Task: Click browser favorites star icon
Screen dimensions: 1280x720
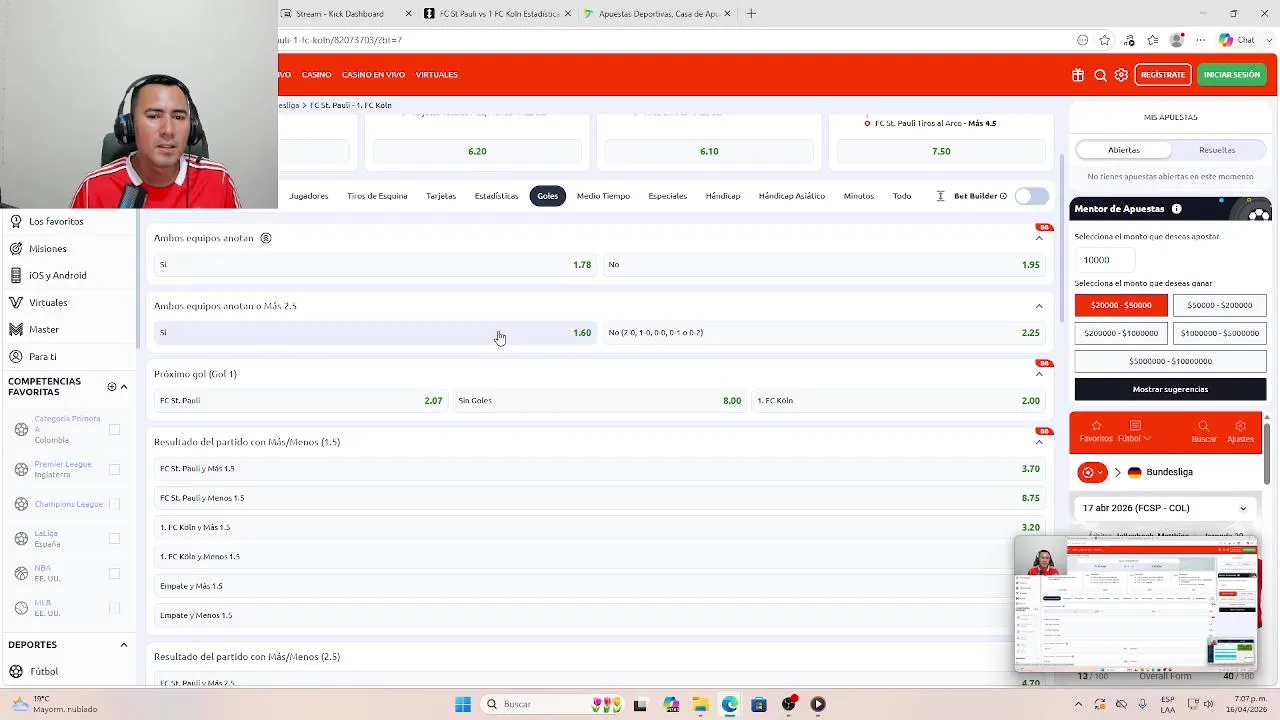Action: click(1104, 40)
